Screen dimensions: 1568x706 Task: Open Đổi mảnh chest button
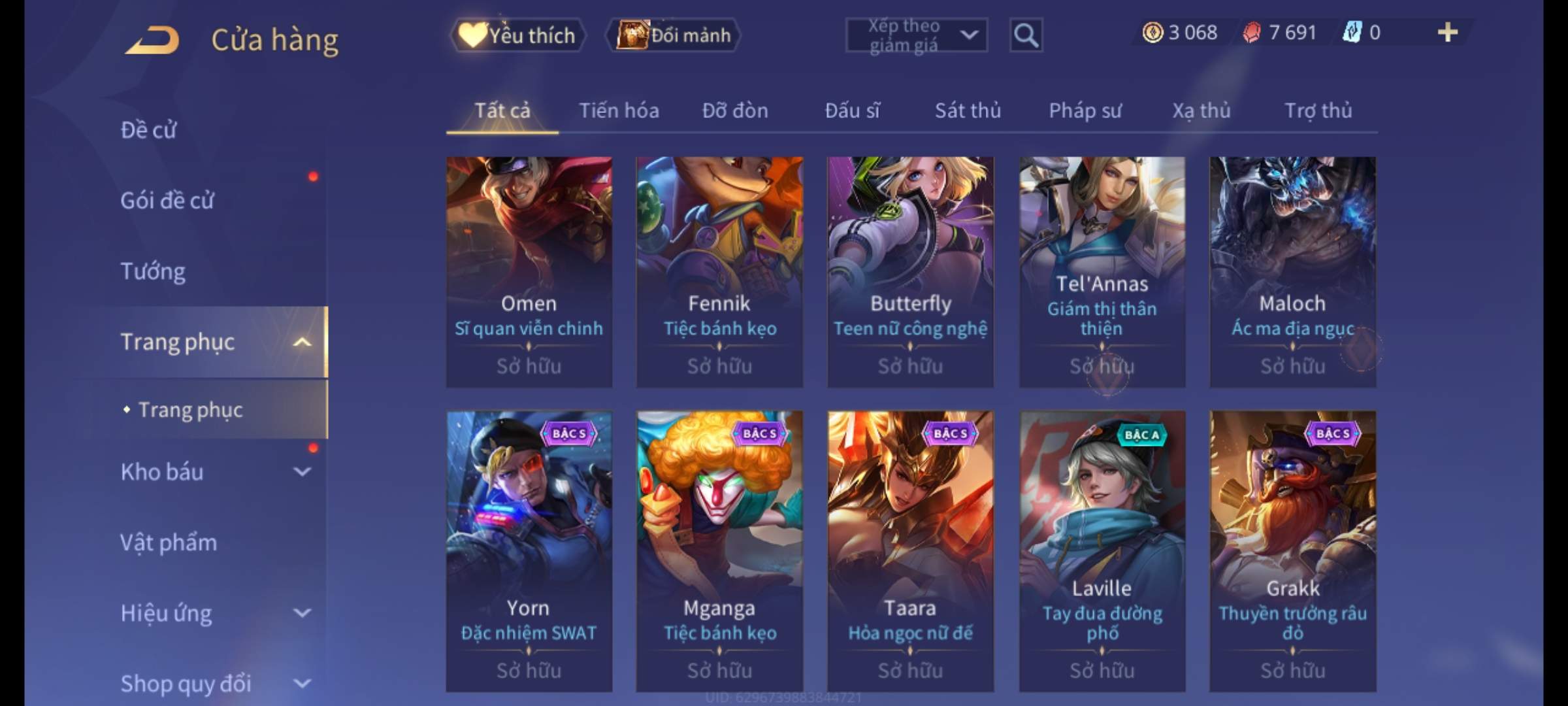click(674, 35)
